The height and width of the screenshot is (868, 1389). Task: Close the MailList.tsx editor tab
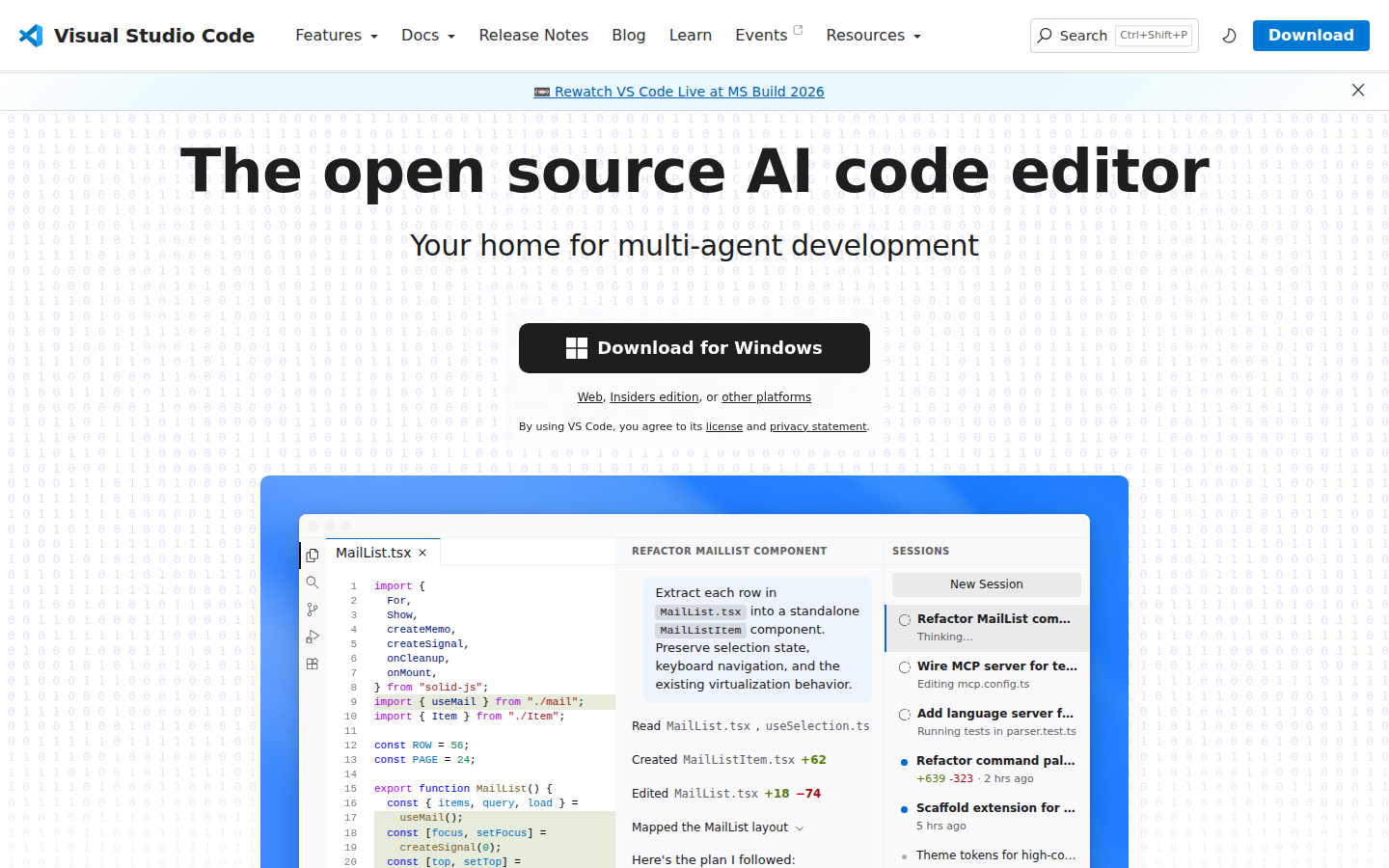coord(422,553)
